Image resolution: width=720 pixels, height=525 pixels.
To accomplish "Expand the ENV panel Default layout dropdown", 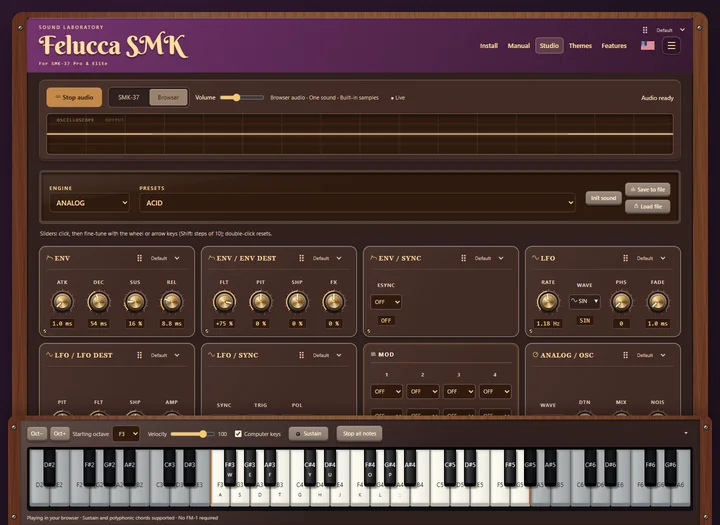I will (x=165, y=258).
